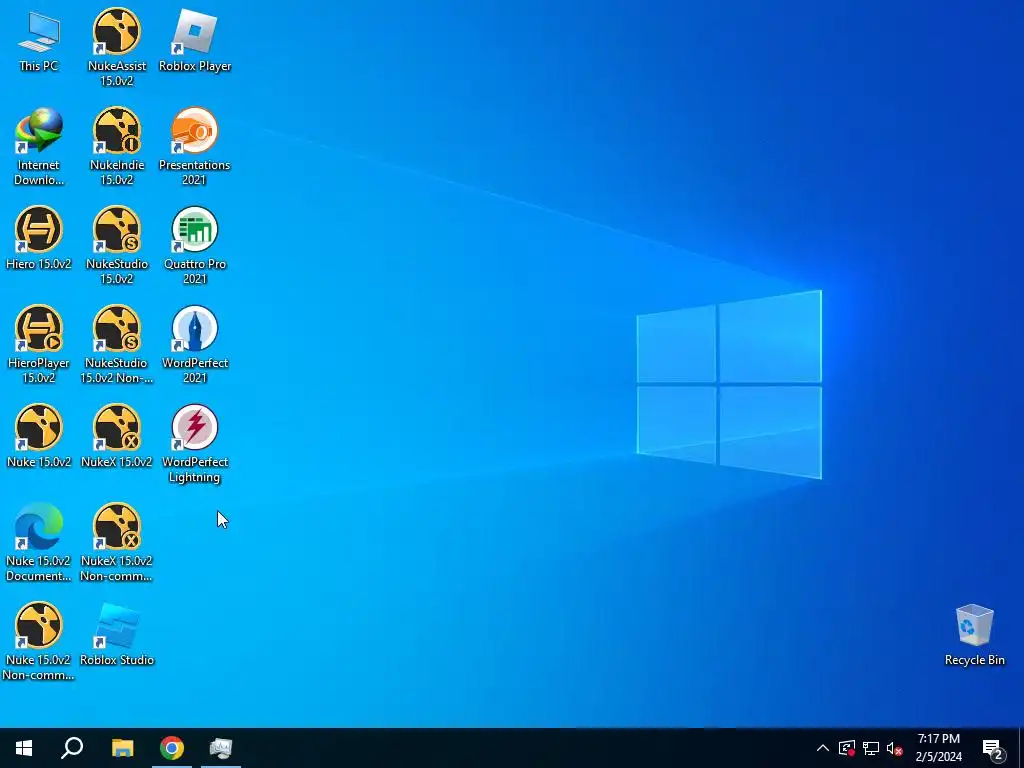Select the Quattro Pro 2021 shortcut

(x=195, y=246)
